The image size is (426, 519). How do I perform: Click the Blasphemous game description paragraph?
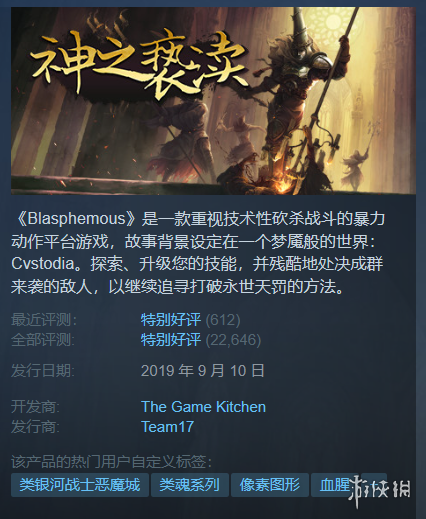[198, 252]
